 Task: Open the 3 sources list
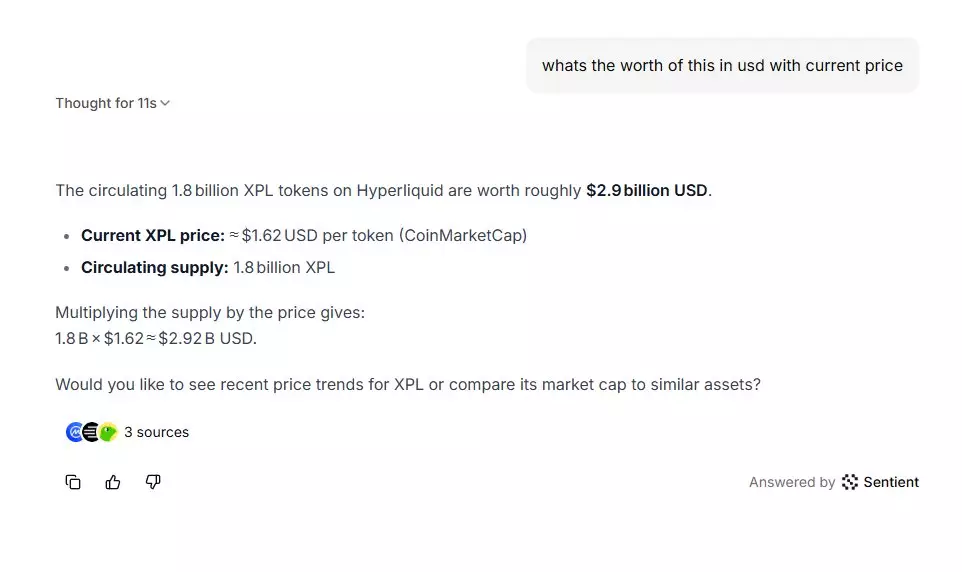156,432
